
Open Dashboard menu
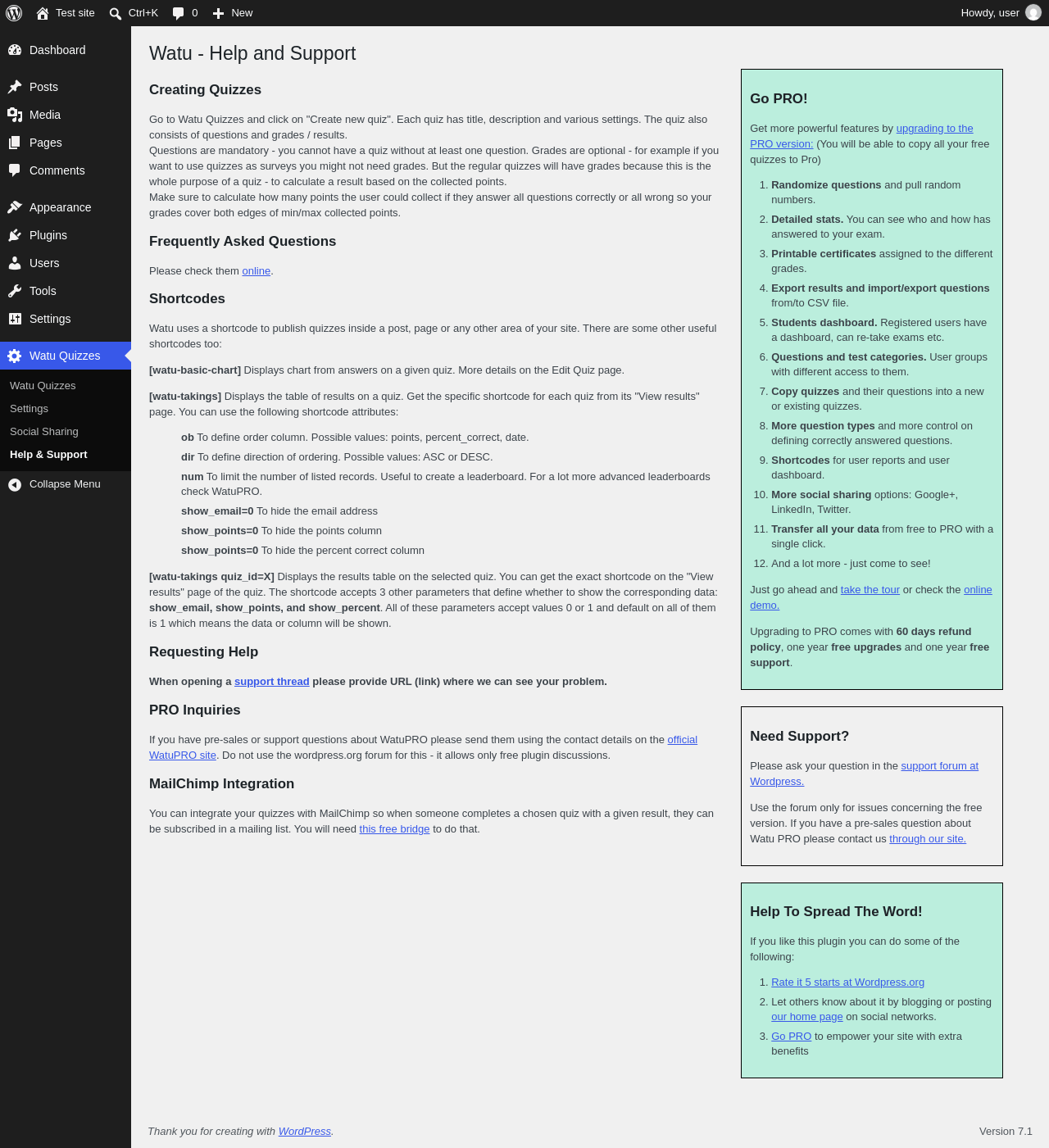coord(66,50)
